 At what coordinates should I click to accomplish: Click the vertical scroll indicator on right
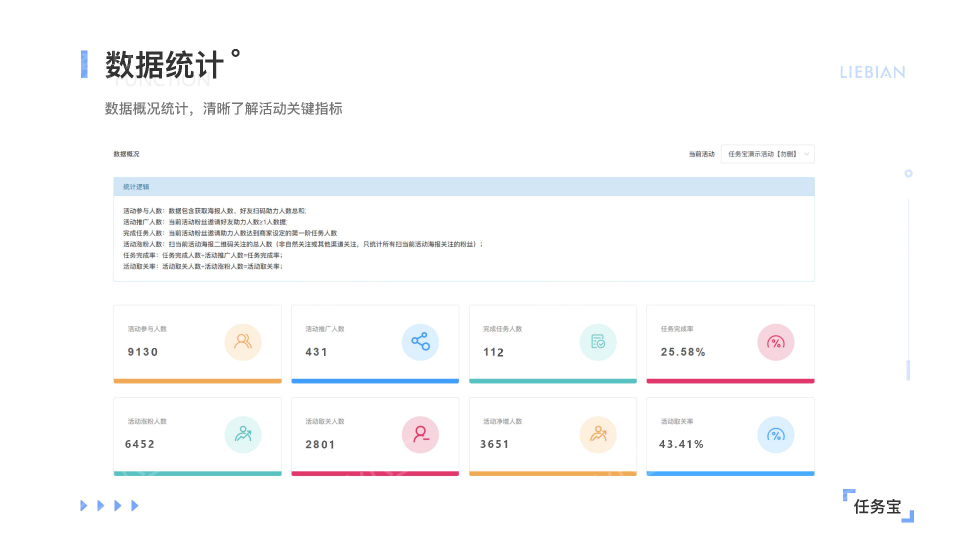point(908,370)
